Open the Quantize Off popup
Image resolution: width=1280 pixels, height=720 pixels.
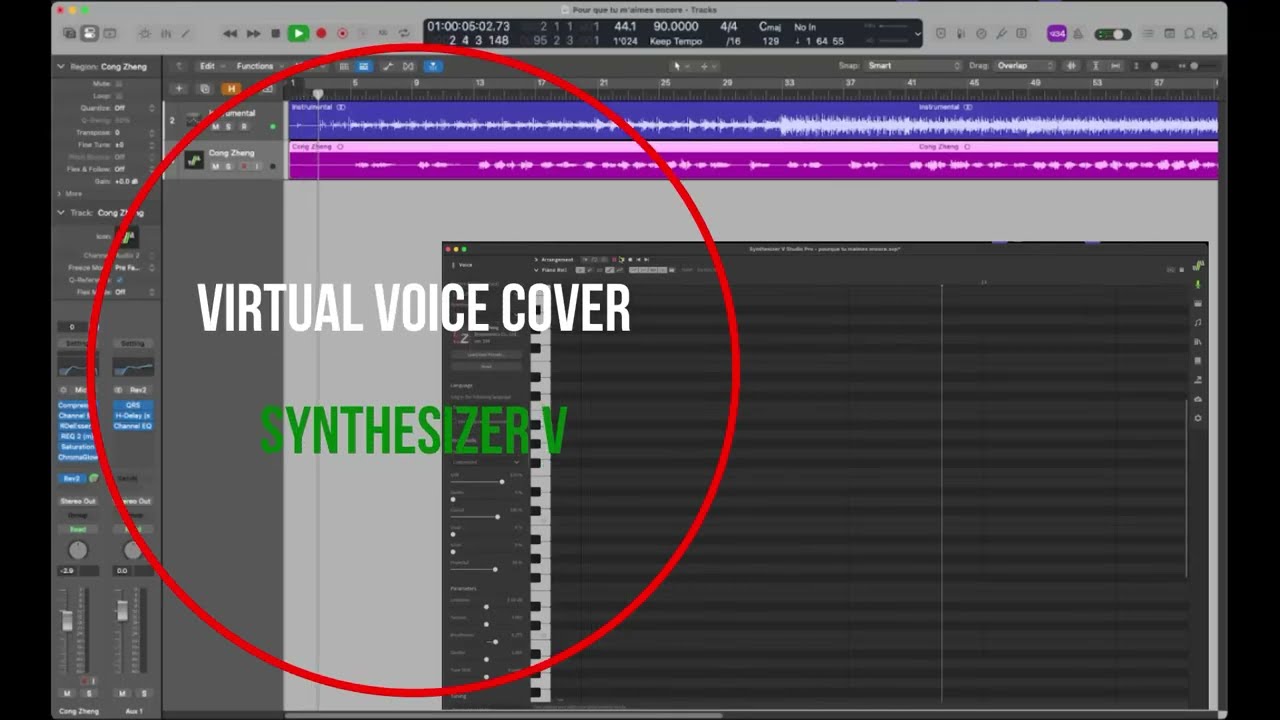134,107
